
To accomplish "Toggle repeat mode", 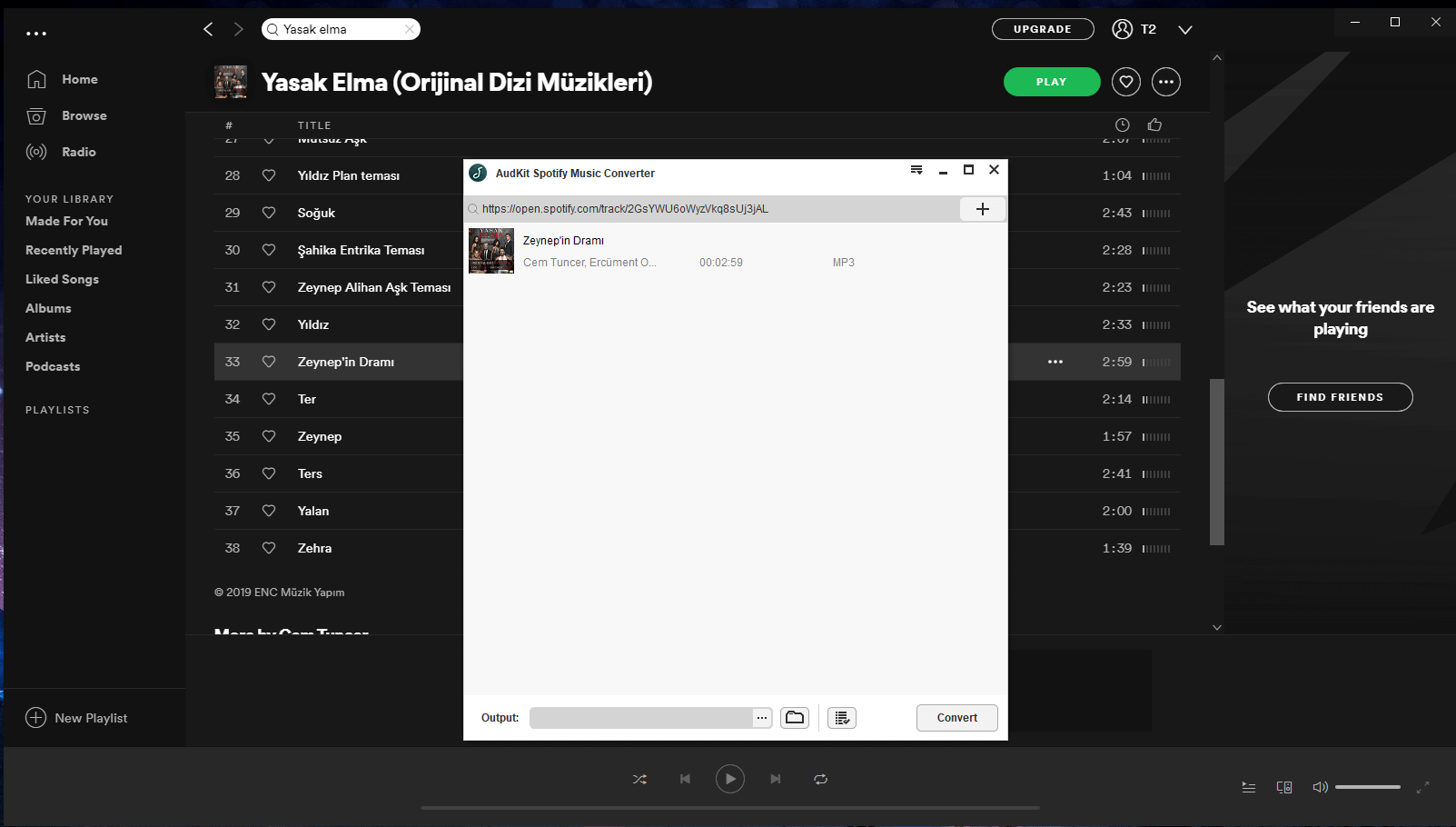I will click(820, 779).
